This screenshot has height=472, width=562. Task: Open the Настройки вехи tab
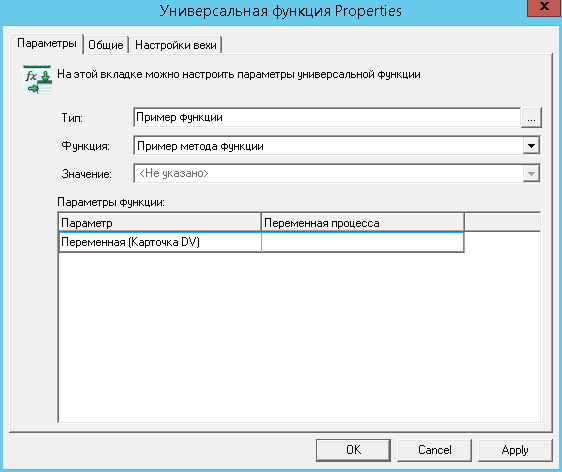click(x=176, y=45)
